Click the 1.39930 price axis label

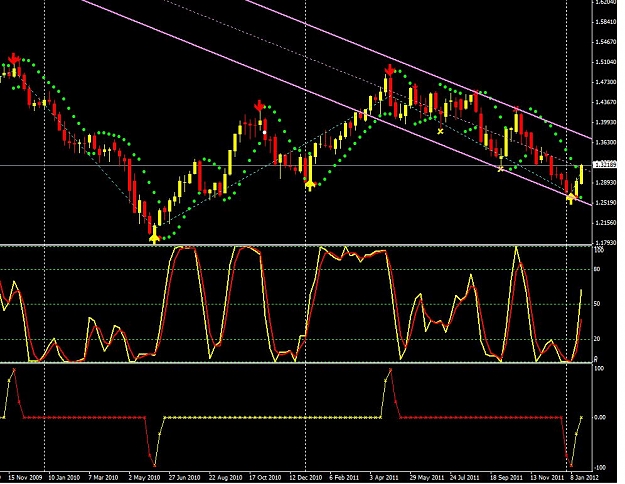point(606,122)
